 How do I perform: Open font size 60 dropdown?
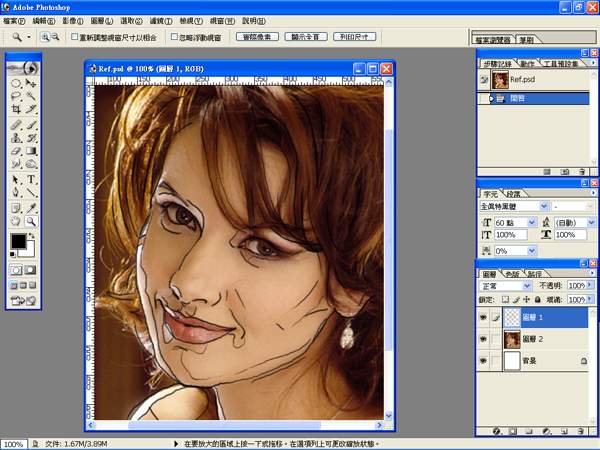point(532,222)
